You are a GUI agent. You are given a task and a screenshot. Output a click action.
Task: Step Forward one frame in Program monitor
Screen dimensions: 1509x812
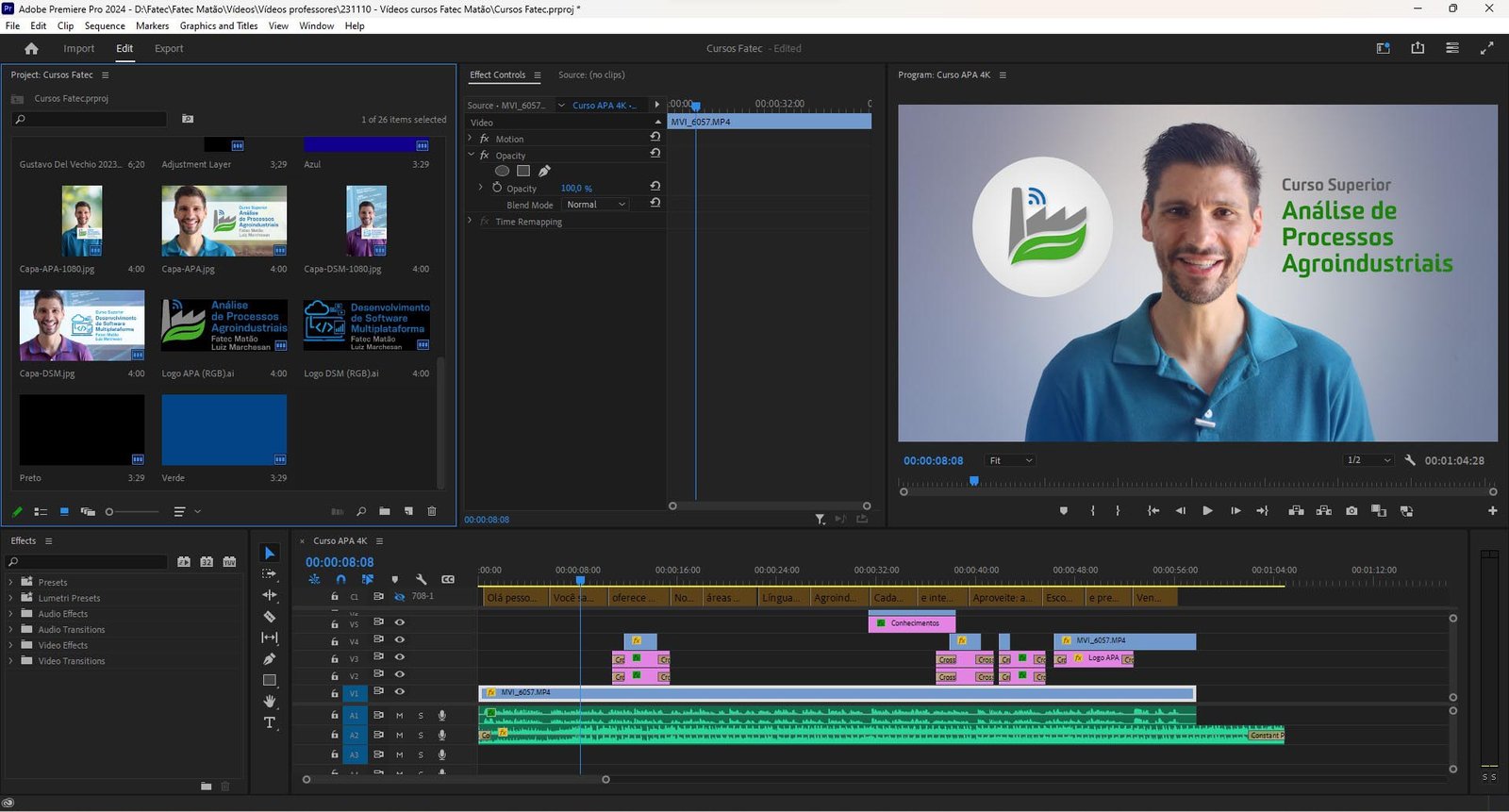coord(1235,511)
